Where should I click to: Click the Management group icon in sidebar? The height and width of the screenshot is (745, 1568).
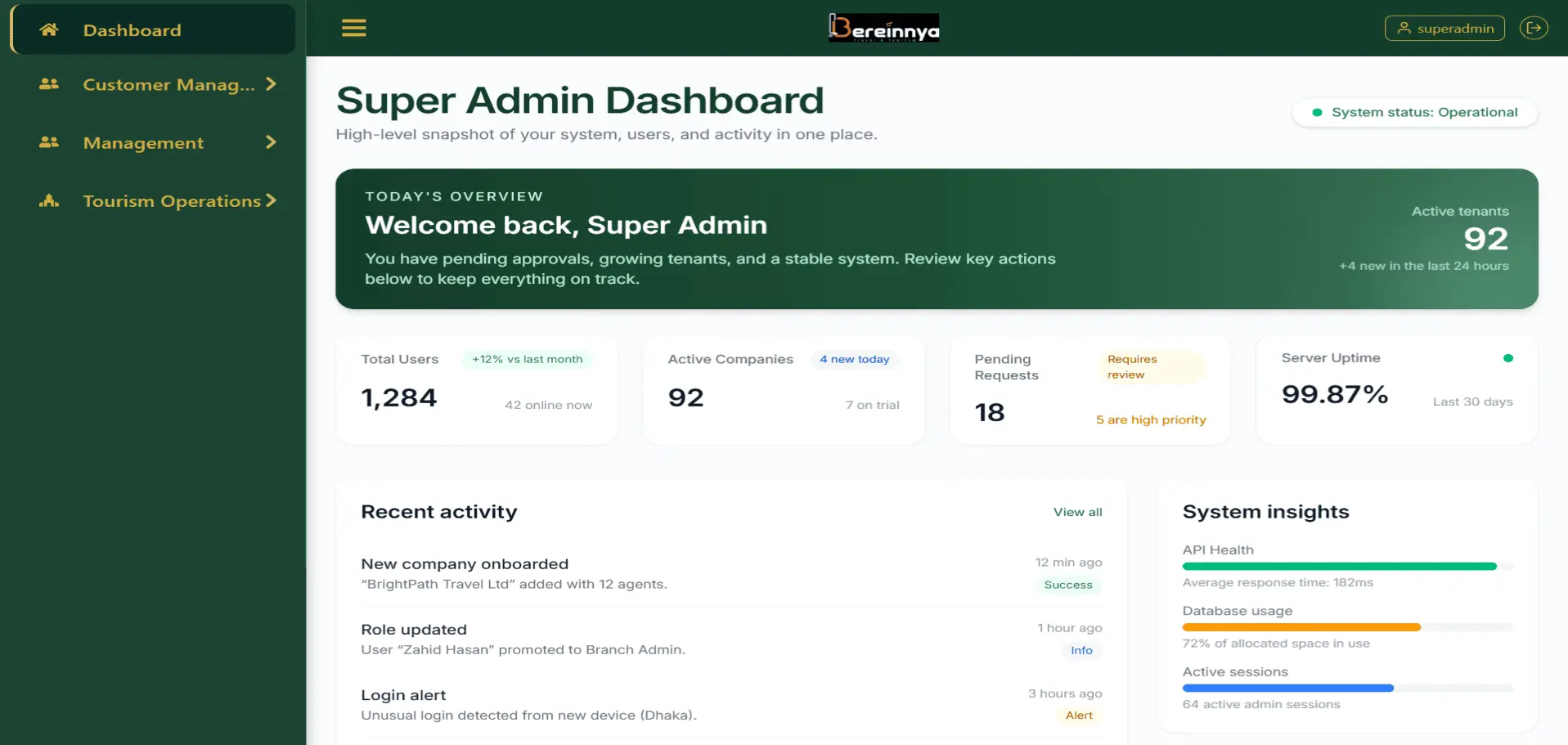48,142
